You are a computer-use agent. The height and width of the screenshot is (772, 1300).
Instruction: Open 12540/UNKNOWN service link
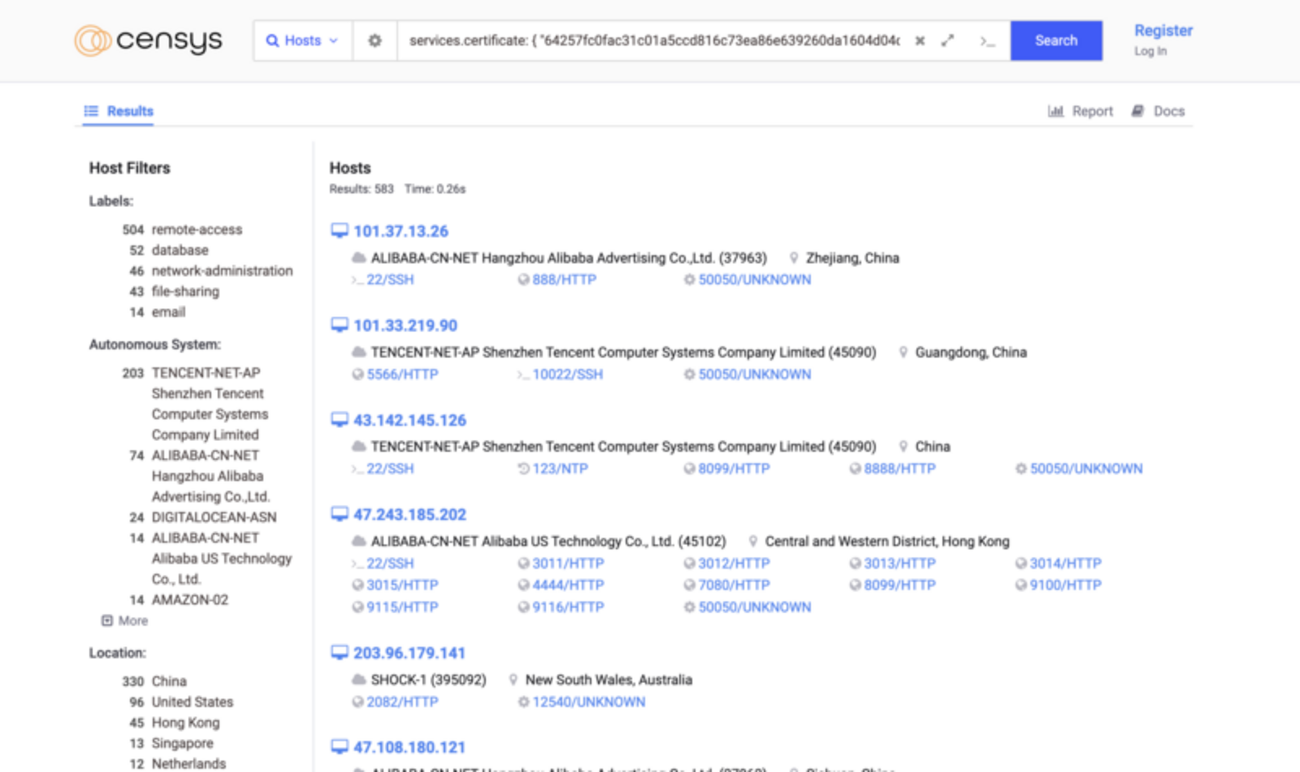(x=588, y=702)
